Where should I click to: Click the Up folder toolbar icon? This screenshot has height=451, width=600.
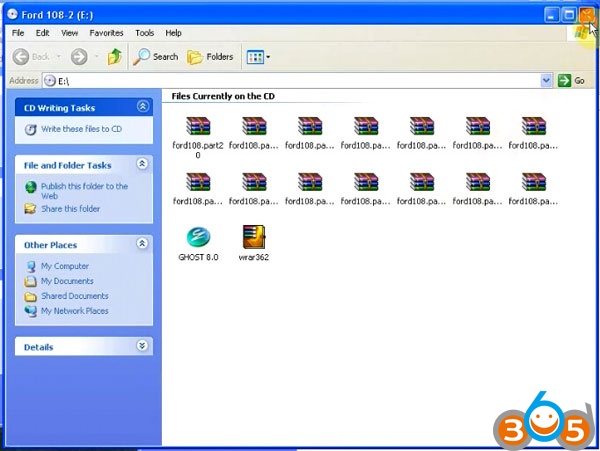115,57
